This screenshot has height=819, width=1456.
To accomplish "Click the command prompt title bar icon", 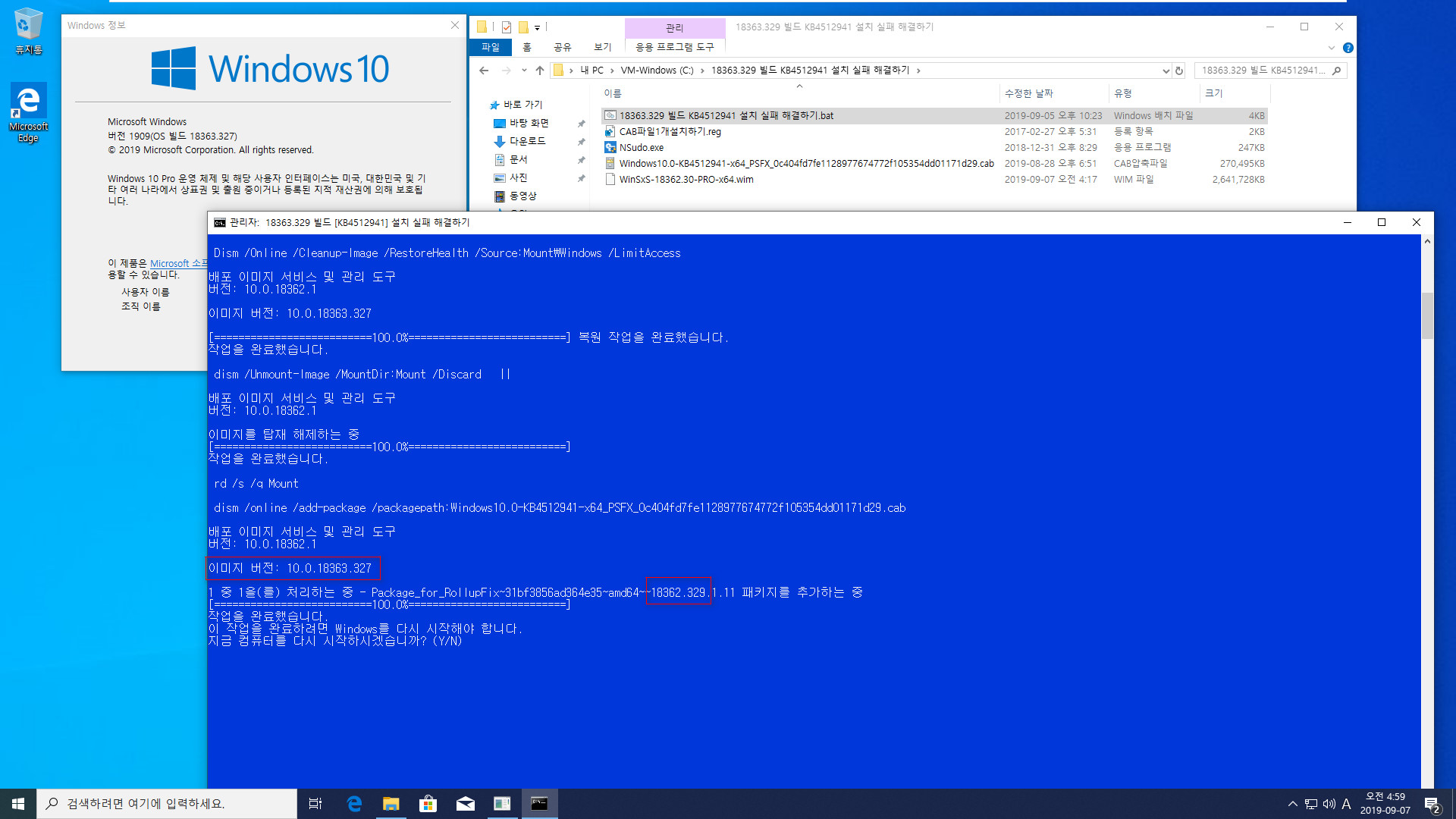I will pos(219,222).
